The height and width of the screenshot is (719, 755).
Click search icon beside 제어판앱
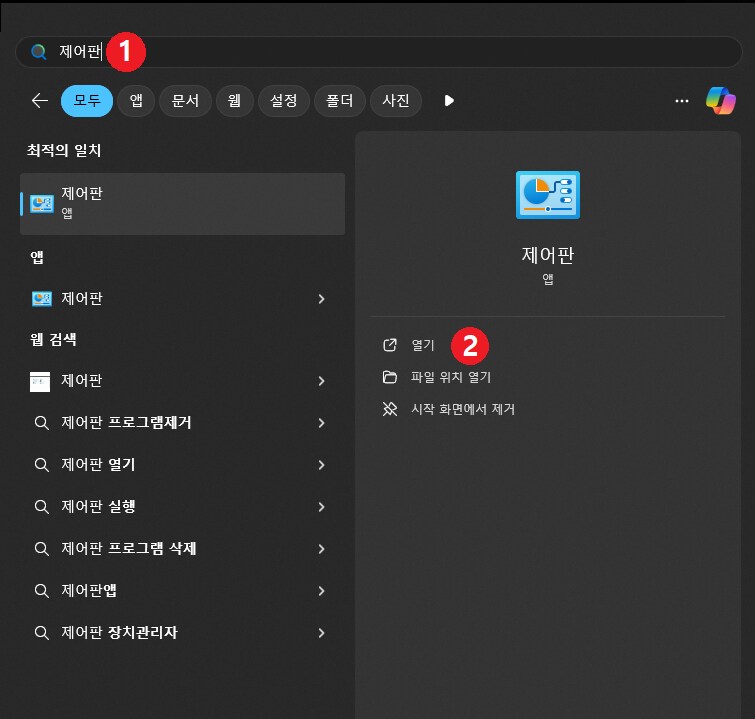[42, 591]
